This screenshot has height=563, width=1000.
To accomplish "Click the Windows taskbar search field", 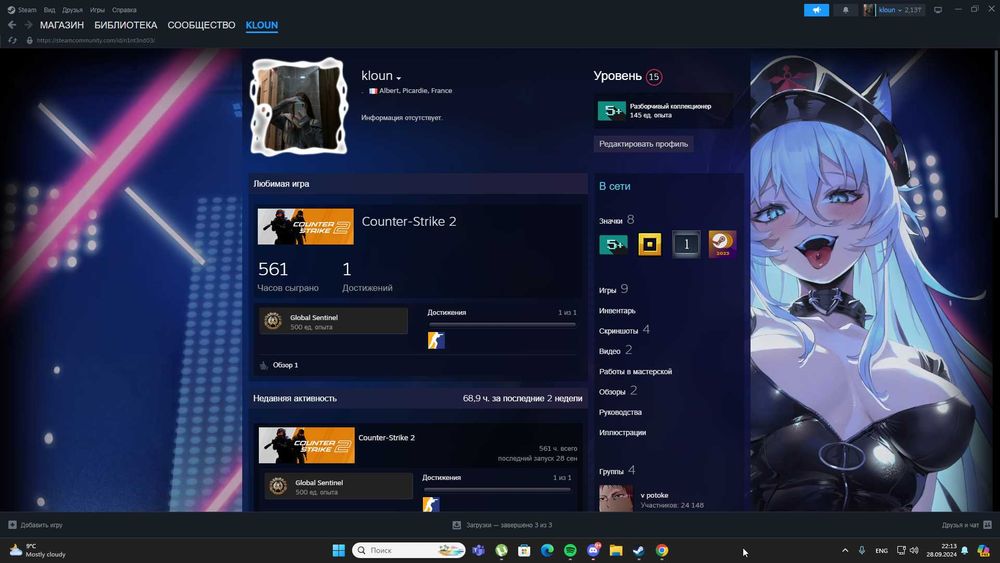I will click(408, 550).
